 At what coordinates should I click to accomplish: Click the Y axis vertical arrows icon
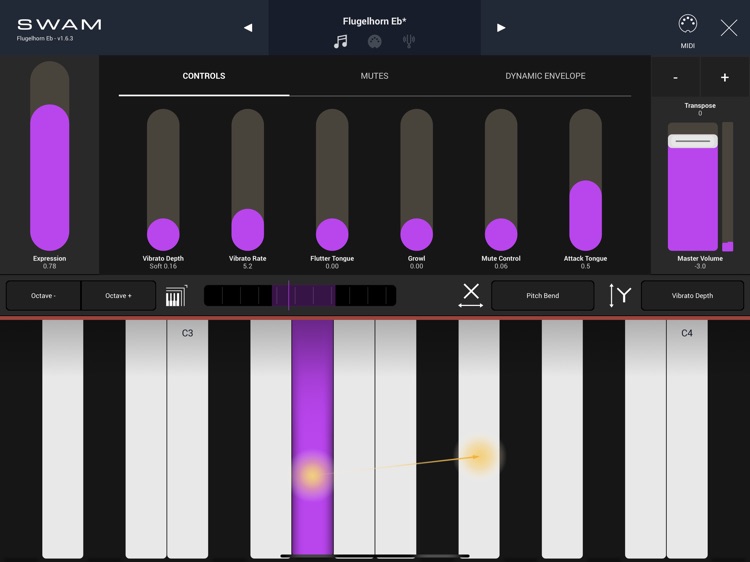[x=619, y=295]
